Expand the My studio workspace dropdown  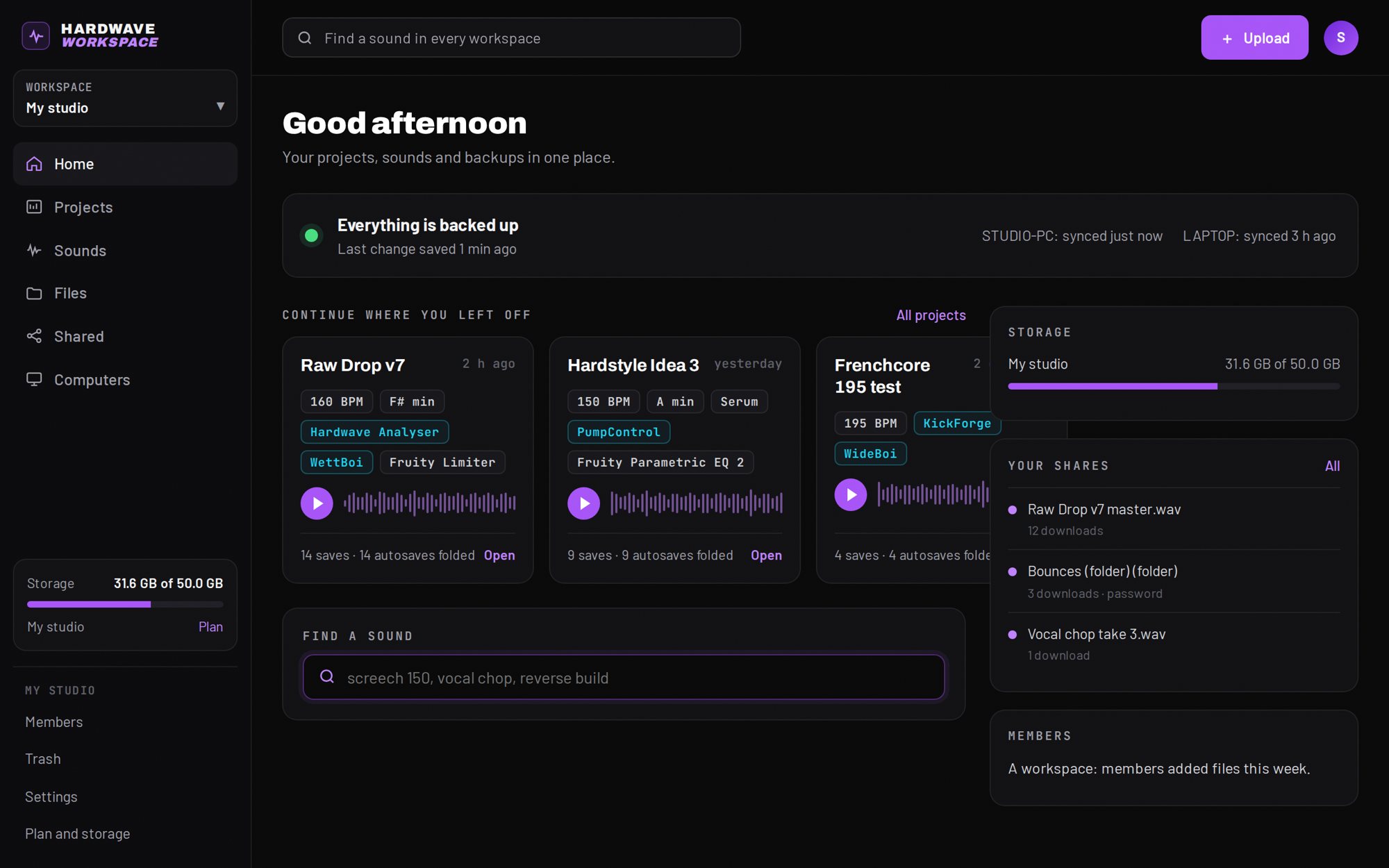(125, 98)
